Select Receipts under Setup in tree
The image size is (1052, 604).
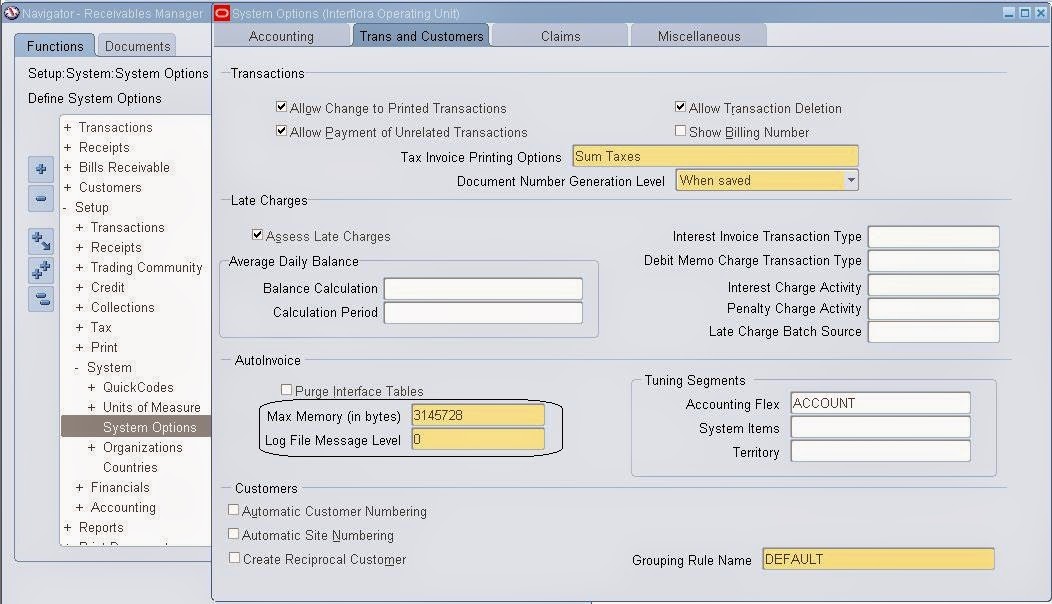(x=116, y=248)
